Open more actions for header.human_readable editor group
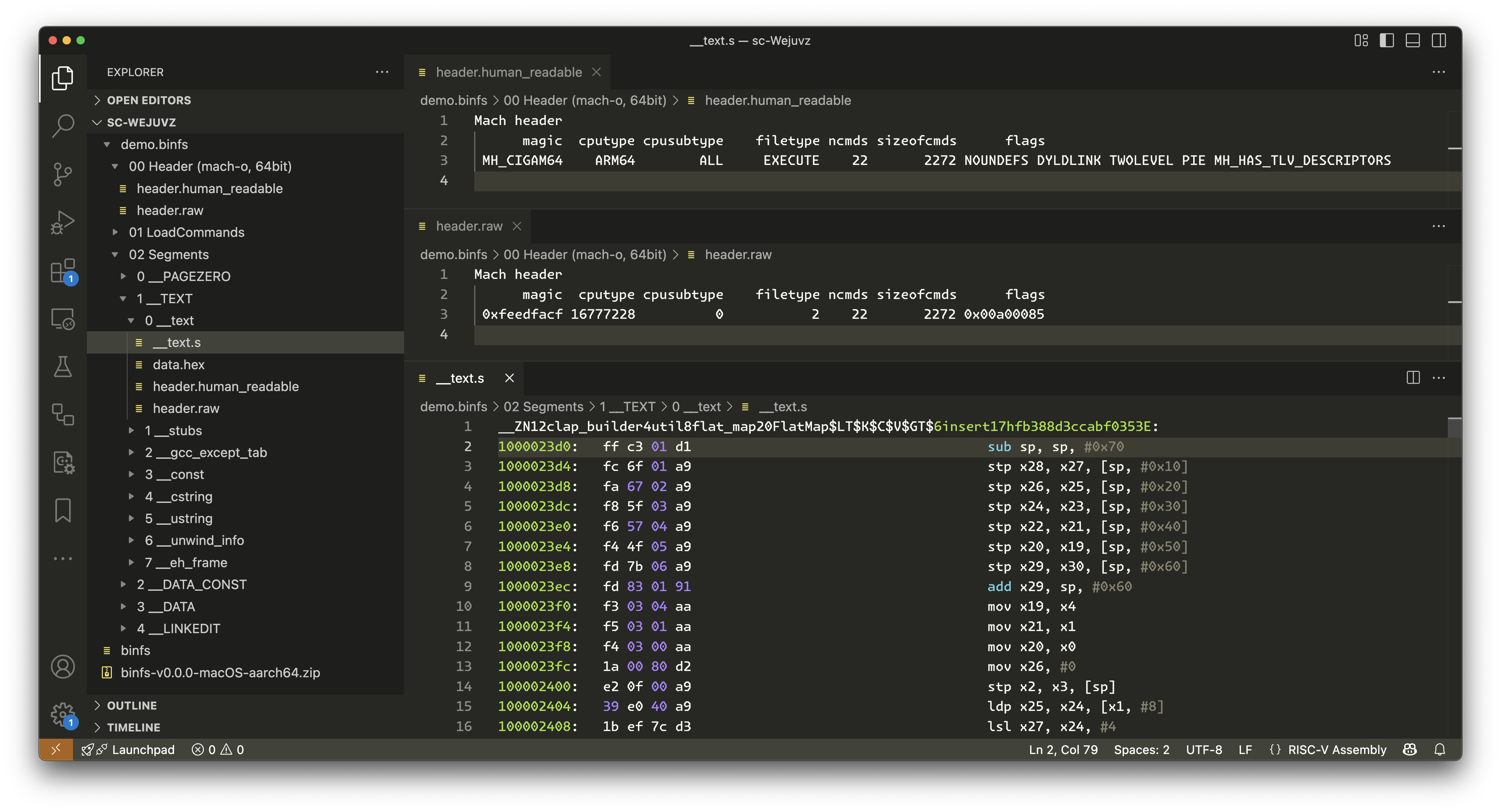This screenshot has height=812, width=1501. pyautogui.click(x=1439, y=72)
